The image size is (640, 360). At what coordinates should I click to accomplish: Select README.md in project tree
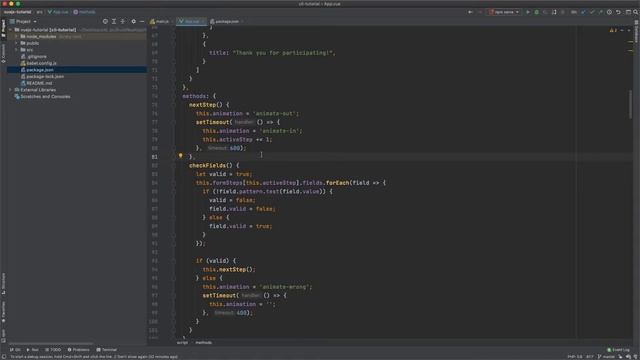point(39,83)
